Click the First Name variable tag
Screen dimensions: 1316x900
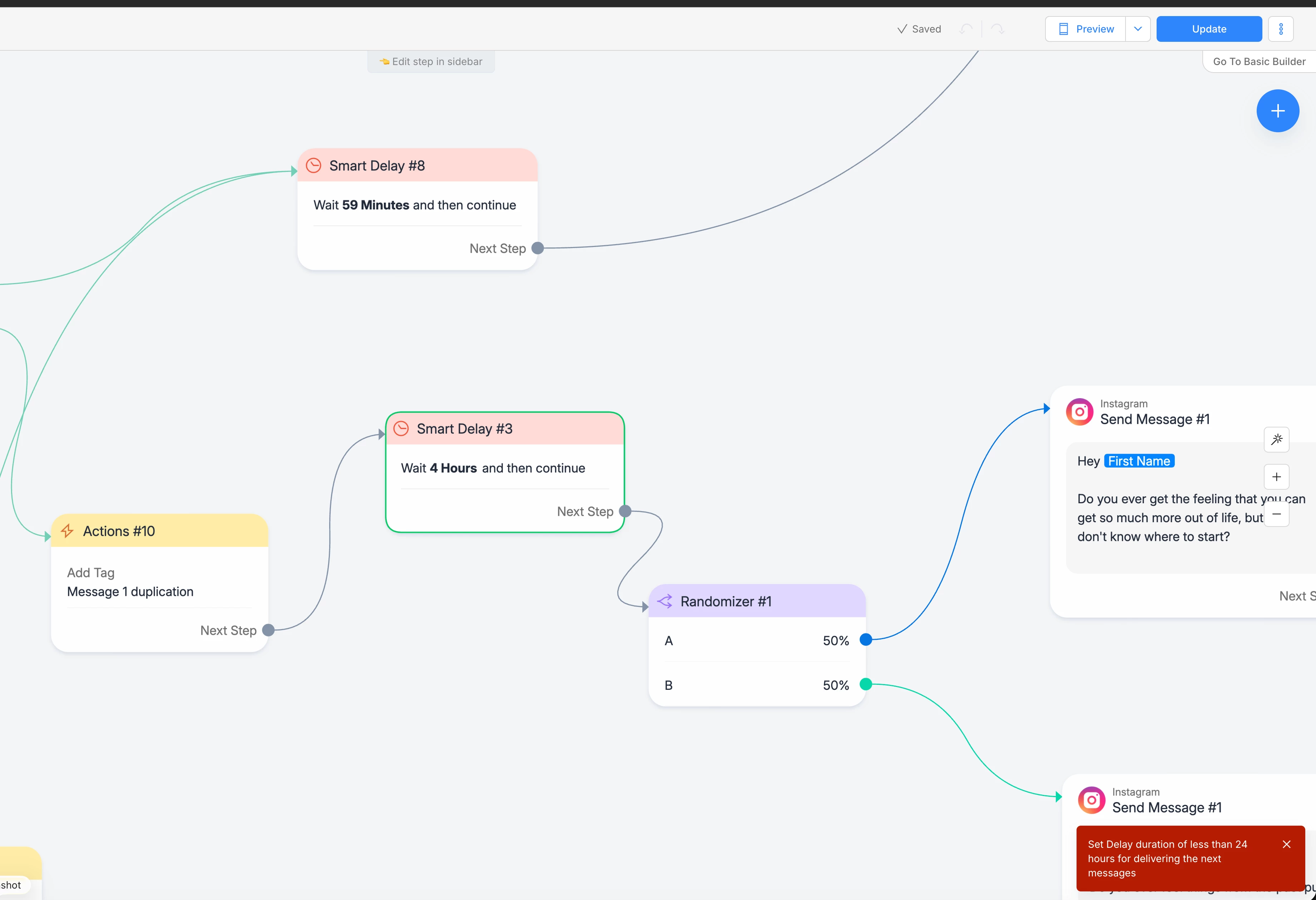tap(1139, 461)
